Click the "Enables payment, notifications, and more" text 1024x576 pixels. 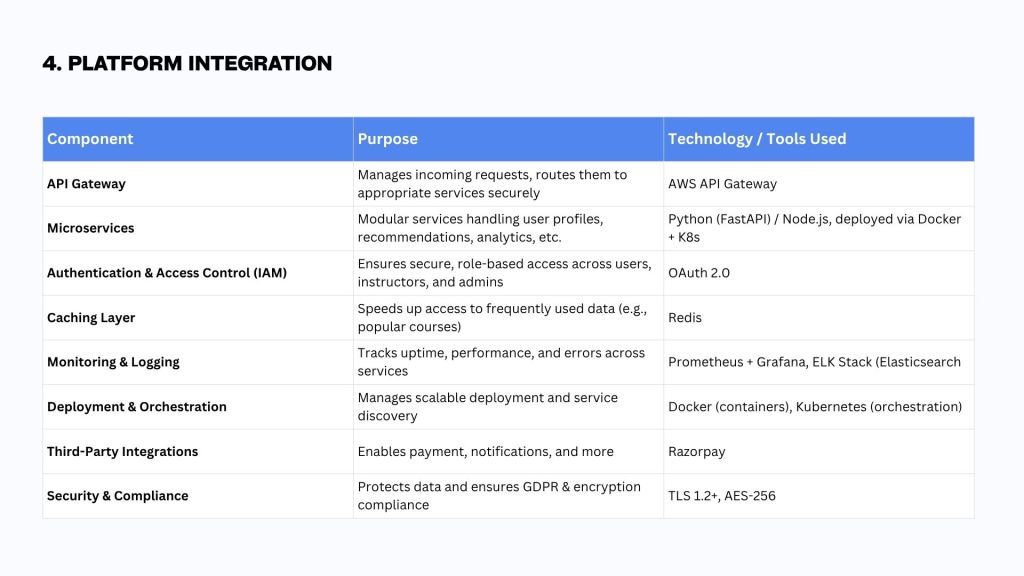pos(485,452)
